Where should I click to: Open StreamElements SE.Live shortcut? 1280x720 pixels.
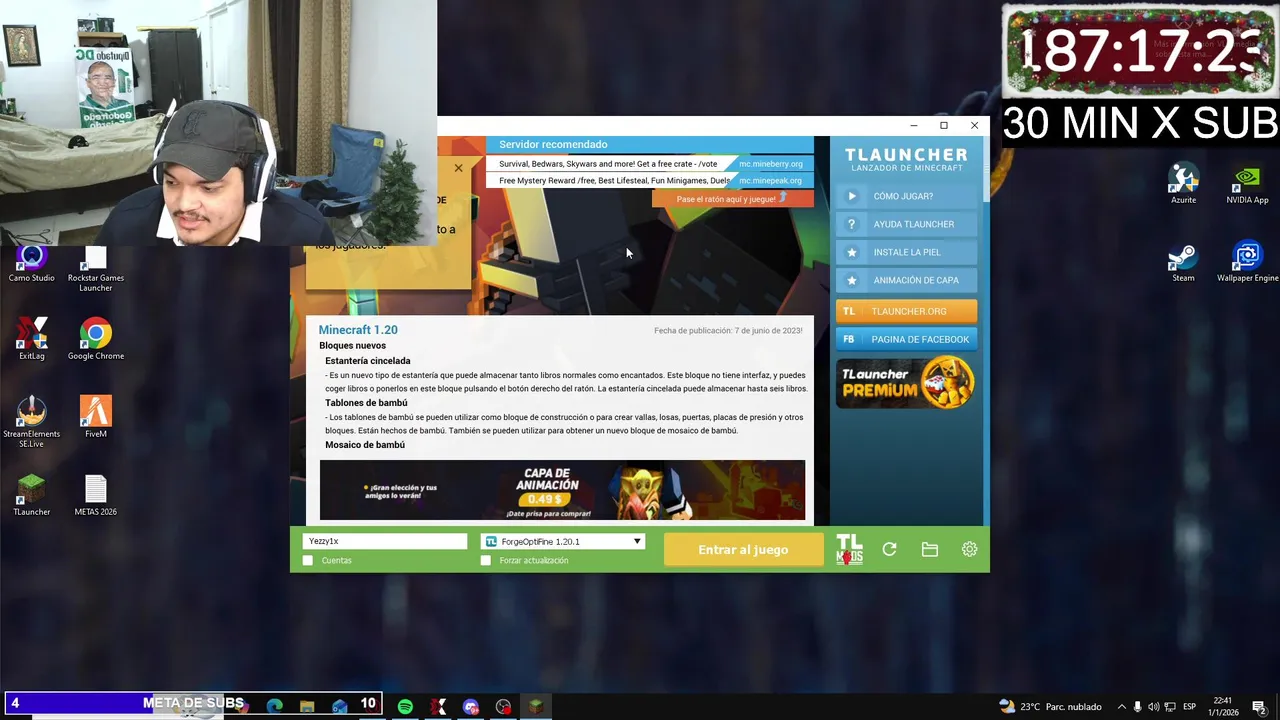(32, 421)
